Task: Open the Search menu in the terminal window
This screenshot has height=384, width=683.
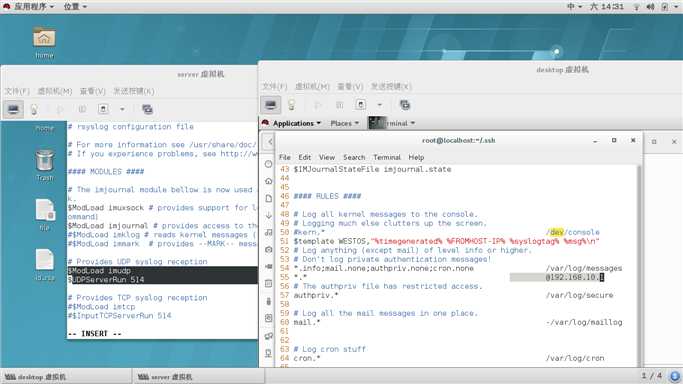Action: (x=354, y=157)
